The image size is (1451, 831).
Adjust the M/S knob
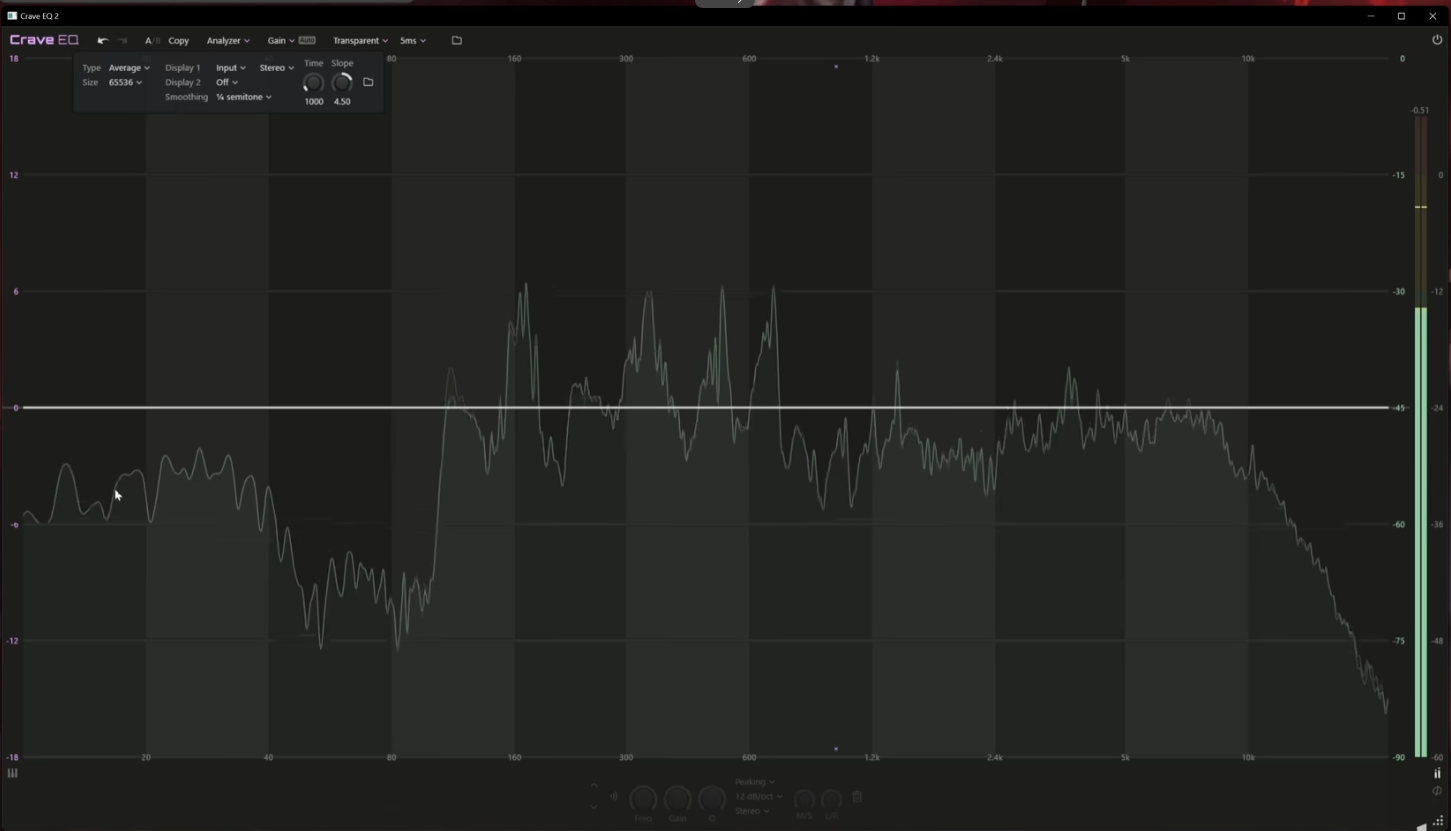804,799
